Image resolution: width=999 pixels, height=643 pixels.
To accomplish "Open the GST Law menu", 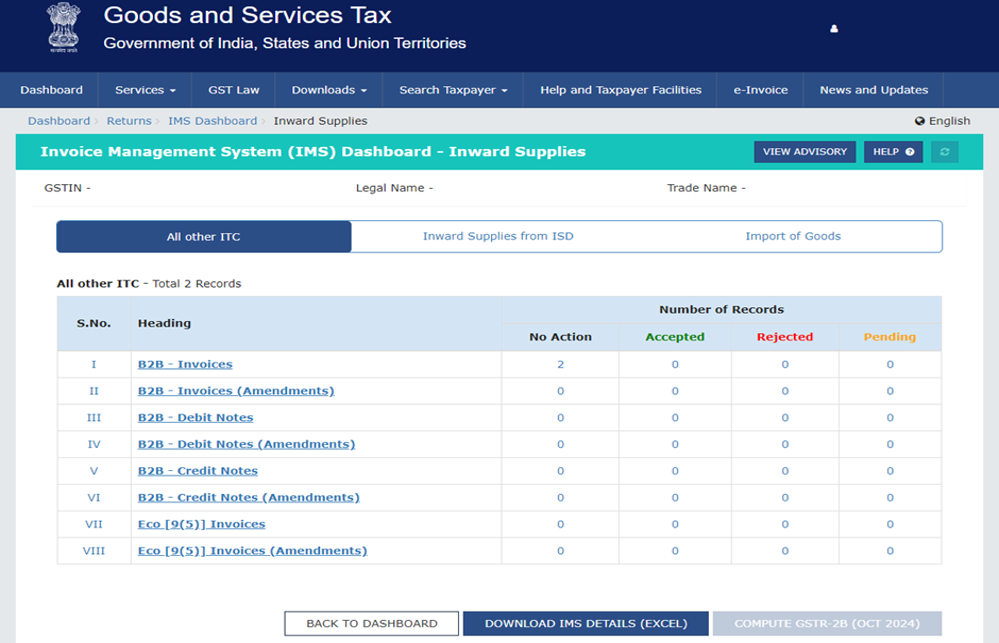I will pos(234,90).
